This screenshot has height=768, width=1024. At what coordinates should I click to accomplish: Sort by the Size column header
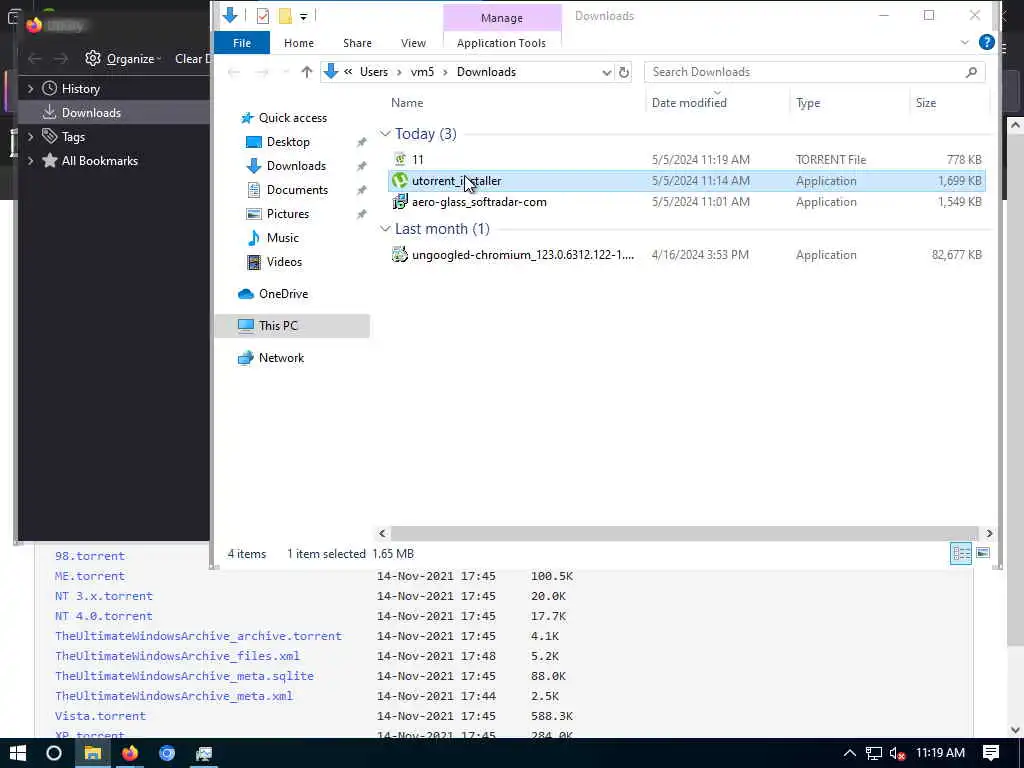click(925, 103)
